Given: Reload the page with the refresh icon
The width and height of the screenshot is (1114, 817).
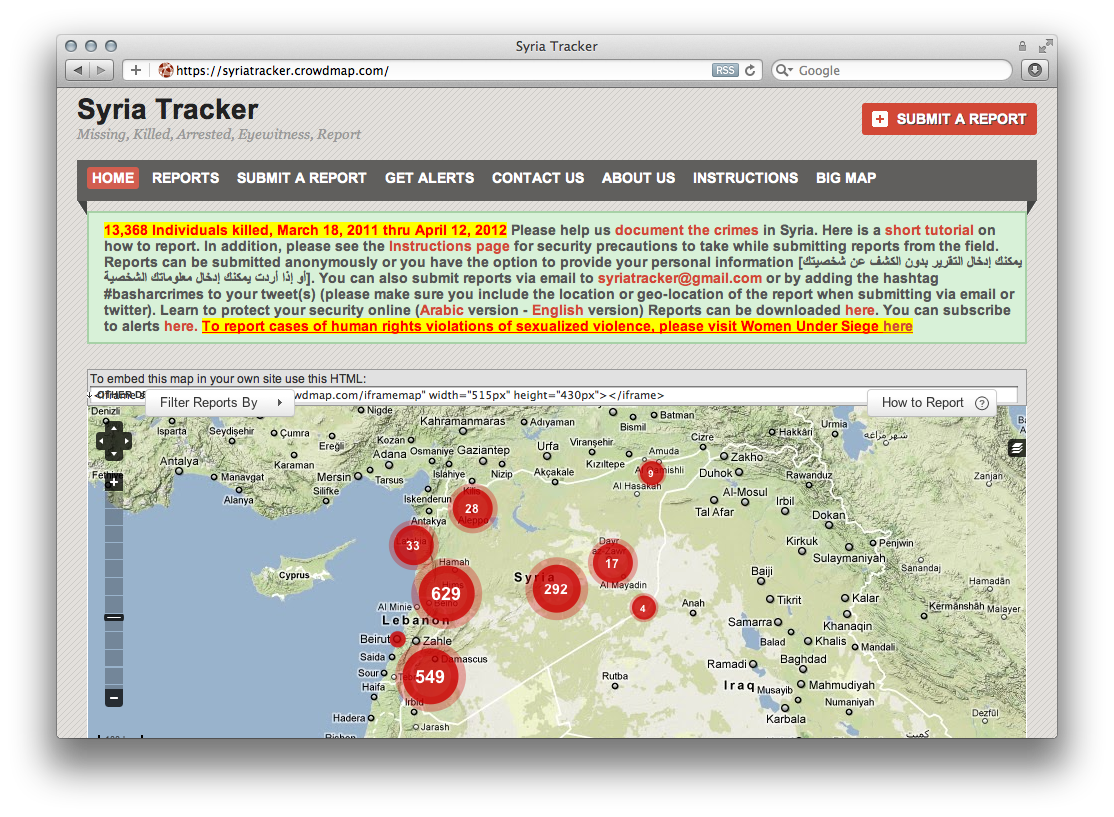Looking at the screenshot, I should click(751, 70).
